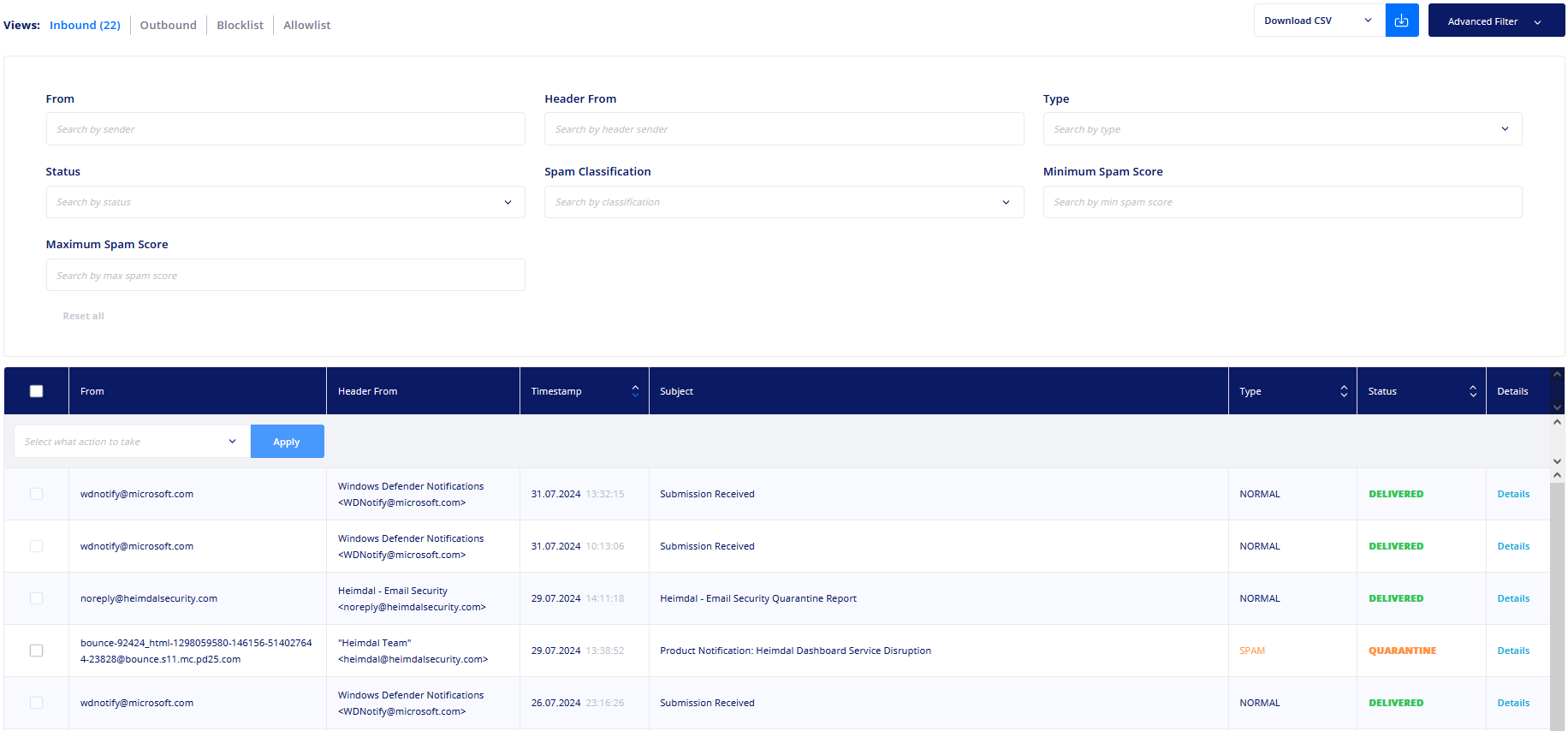Open Details for 13:32:15 Submission Received

coord(1513,494)
